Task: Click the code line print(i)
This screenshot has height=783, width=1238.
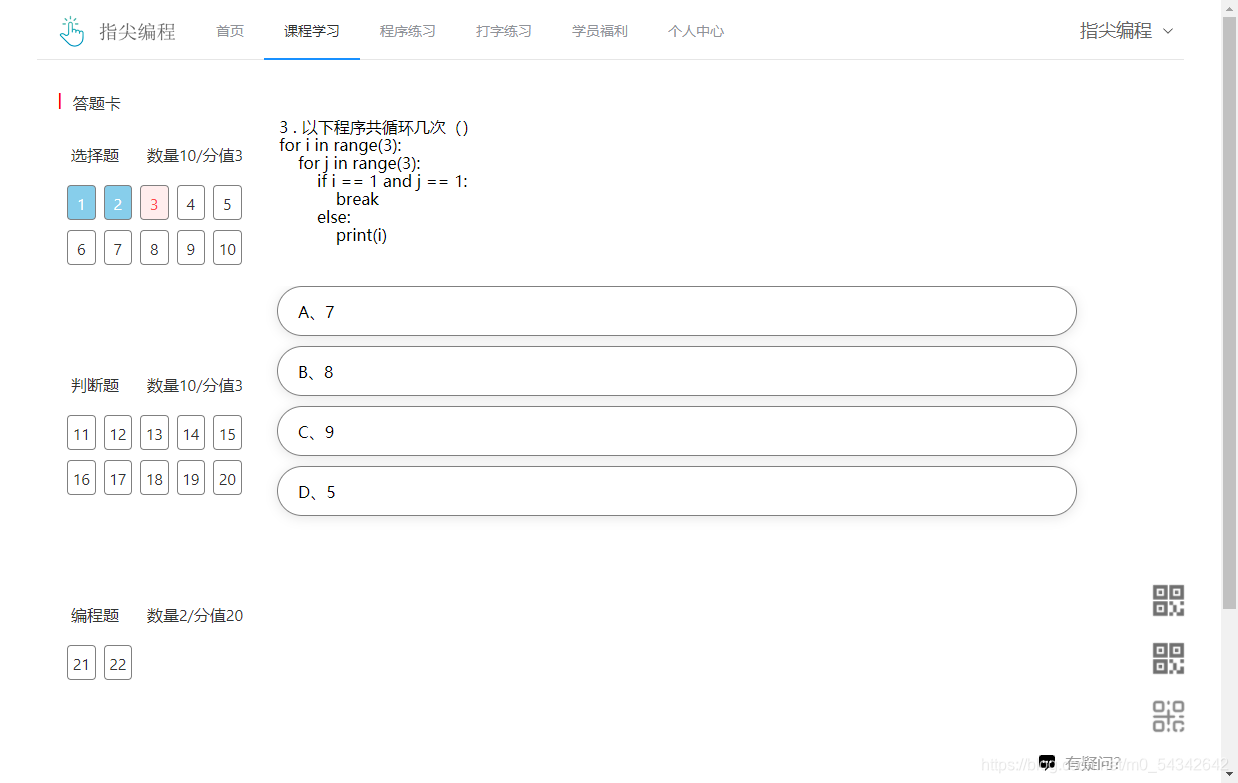Action: (361, 235)
